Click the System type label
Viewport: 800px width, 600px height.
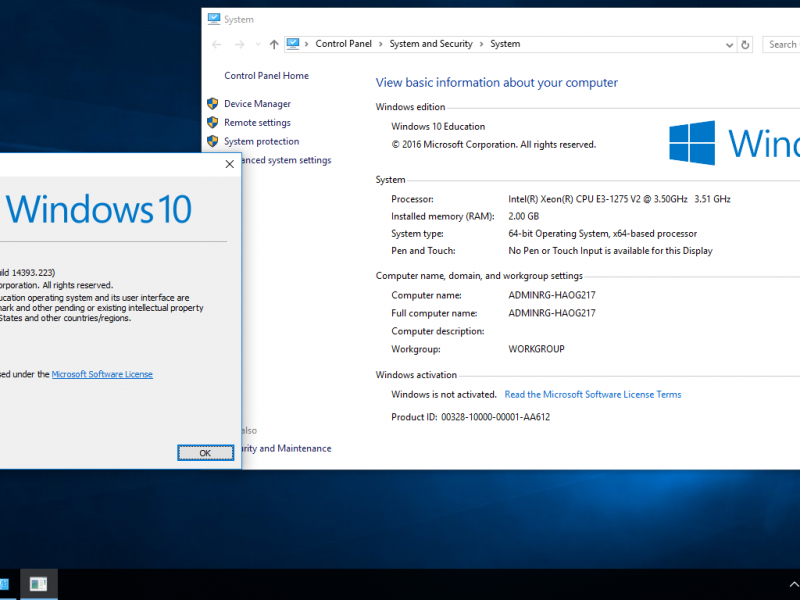tap(417, 234)
